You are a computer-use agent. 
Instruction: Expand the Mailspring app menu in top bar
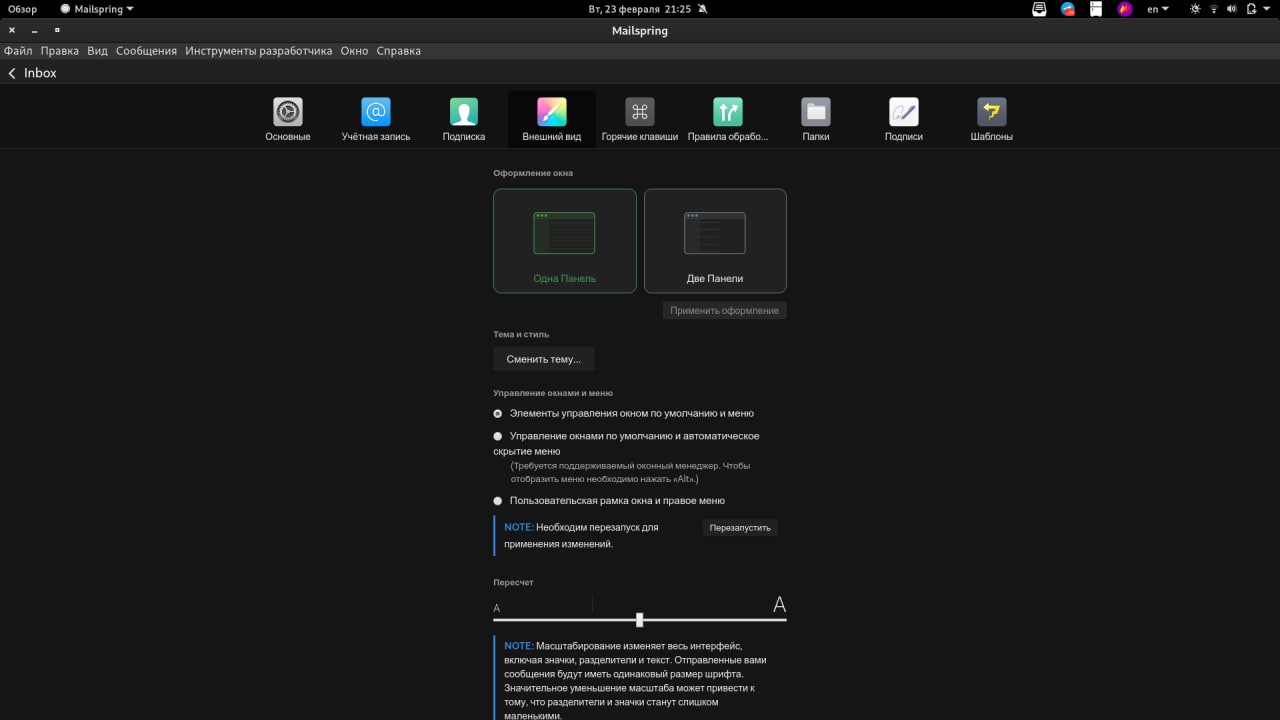coord(97,9)
